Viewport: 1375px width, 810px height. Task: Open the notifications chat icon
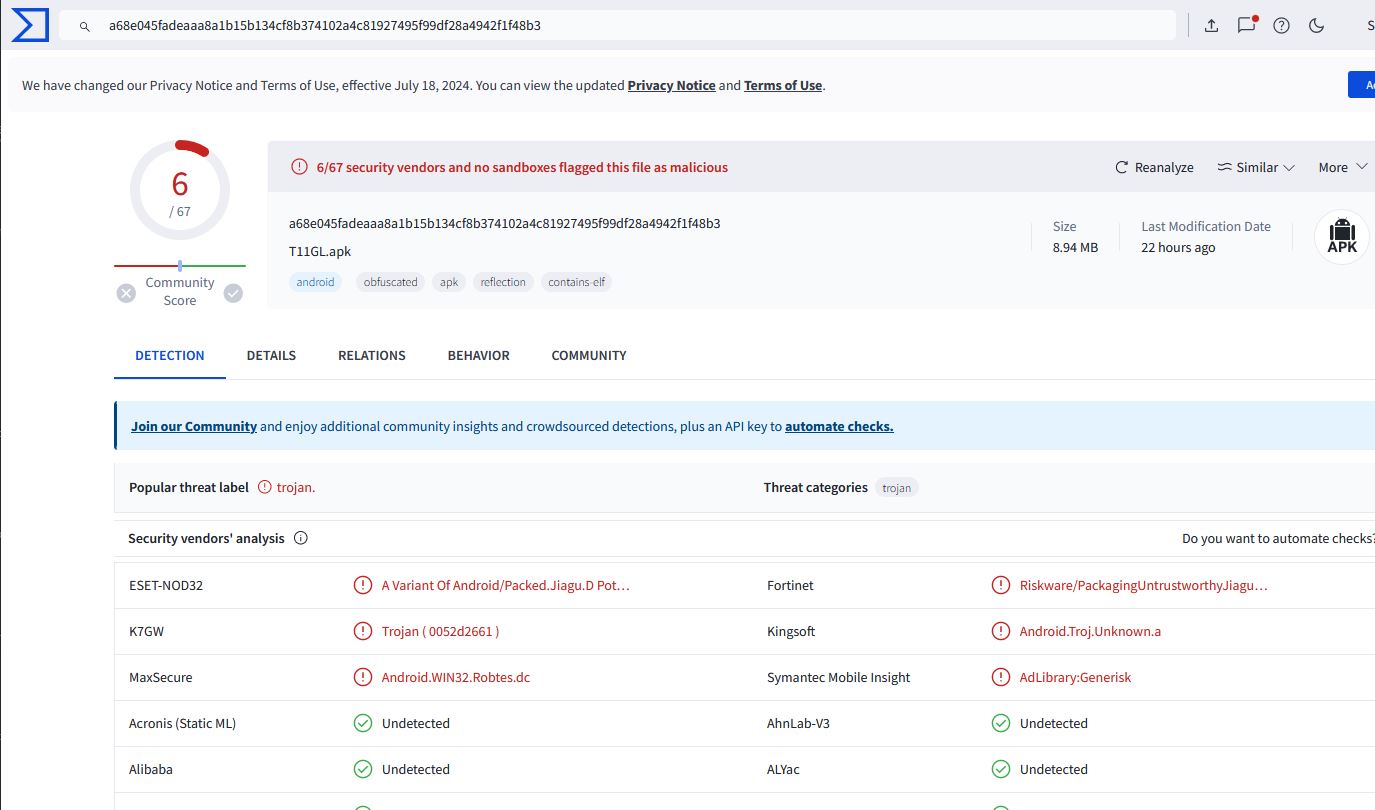click(1246, 26)
